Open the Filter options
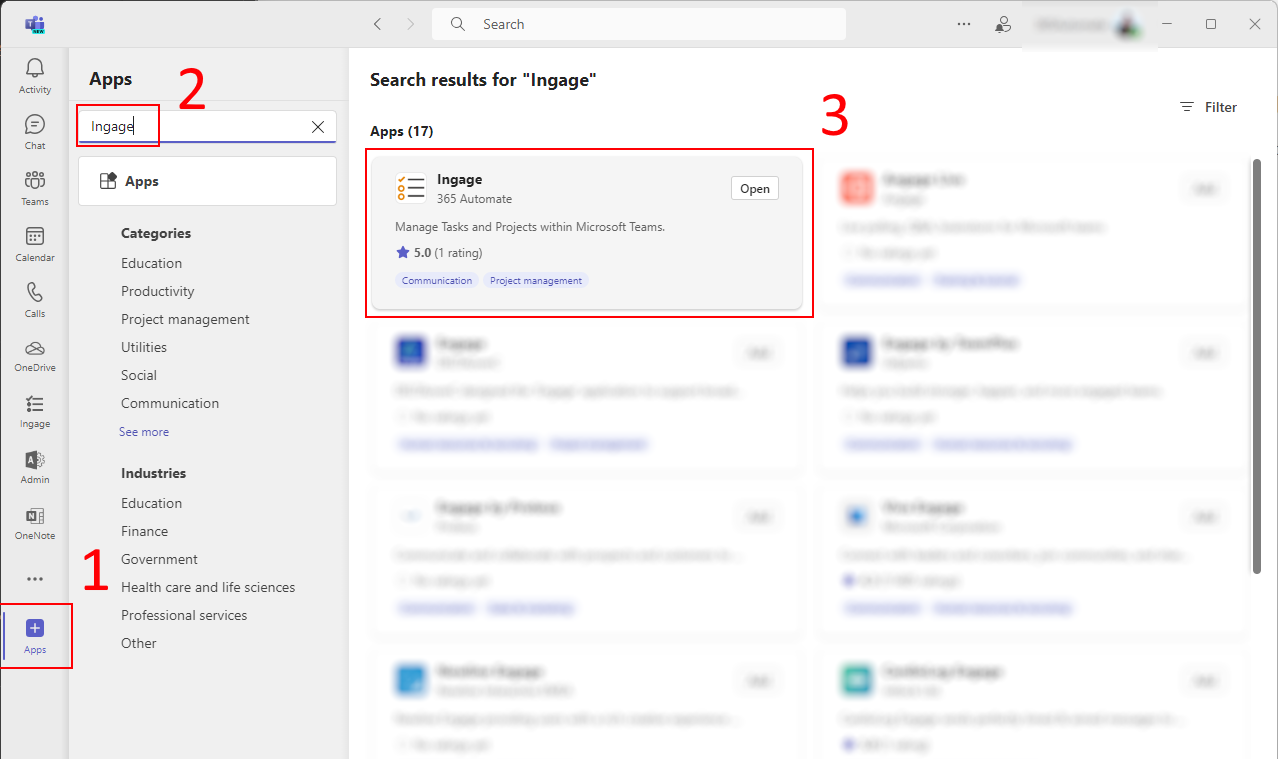 [1207, 107]
